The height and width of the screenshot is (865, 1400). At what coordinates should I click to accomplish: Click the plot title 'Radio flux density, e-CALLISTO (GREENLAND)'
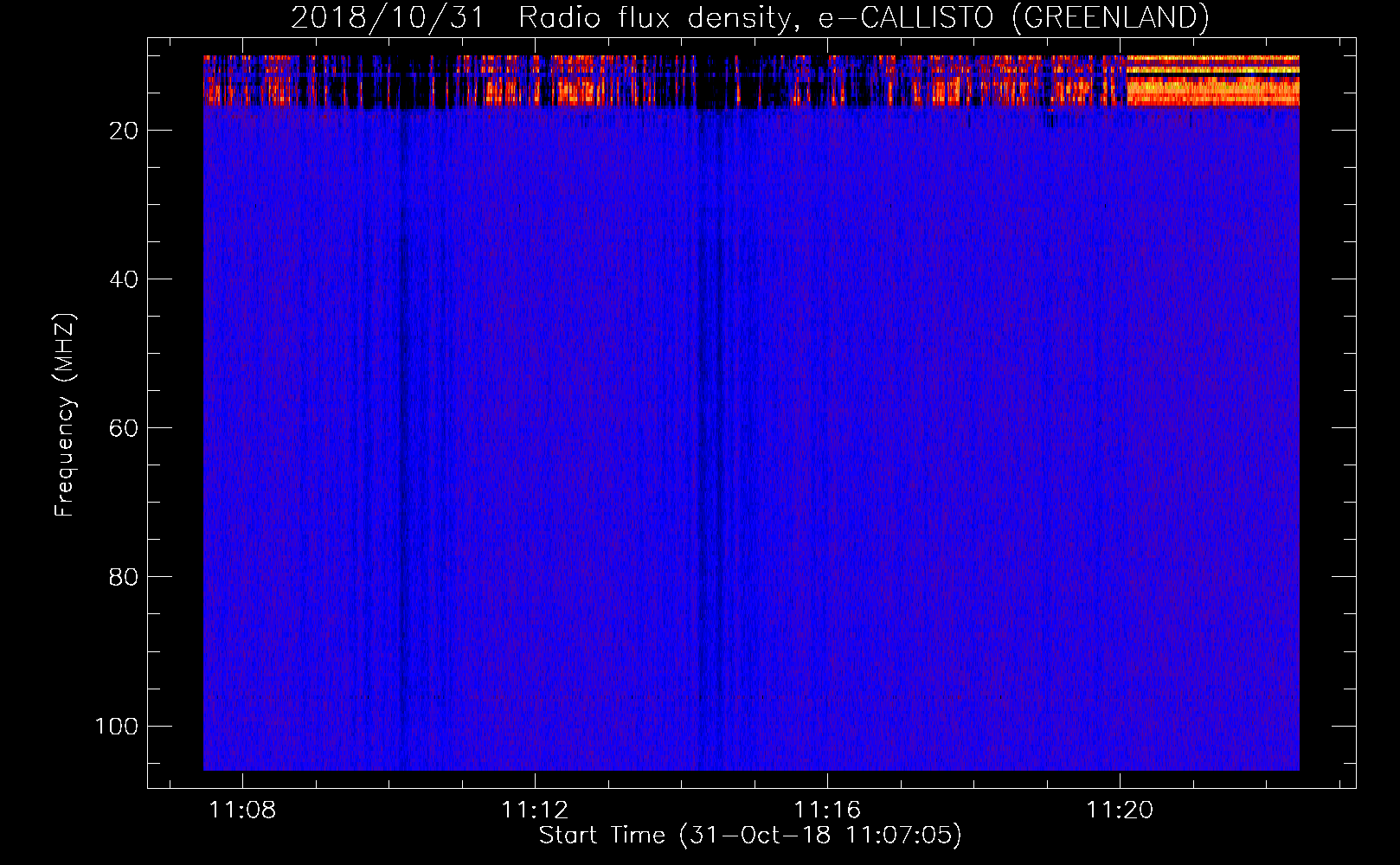point(864,17)
